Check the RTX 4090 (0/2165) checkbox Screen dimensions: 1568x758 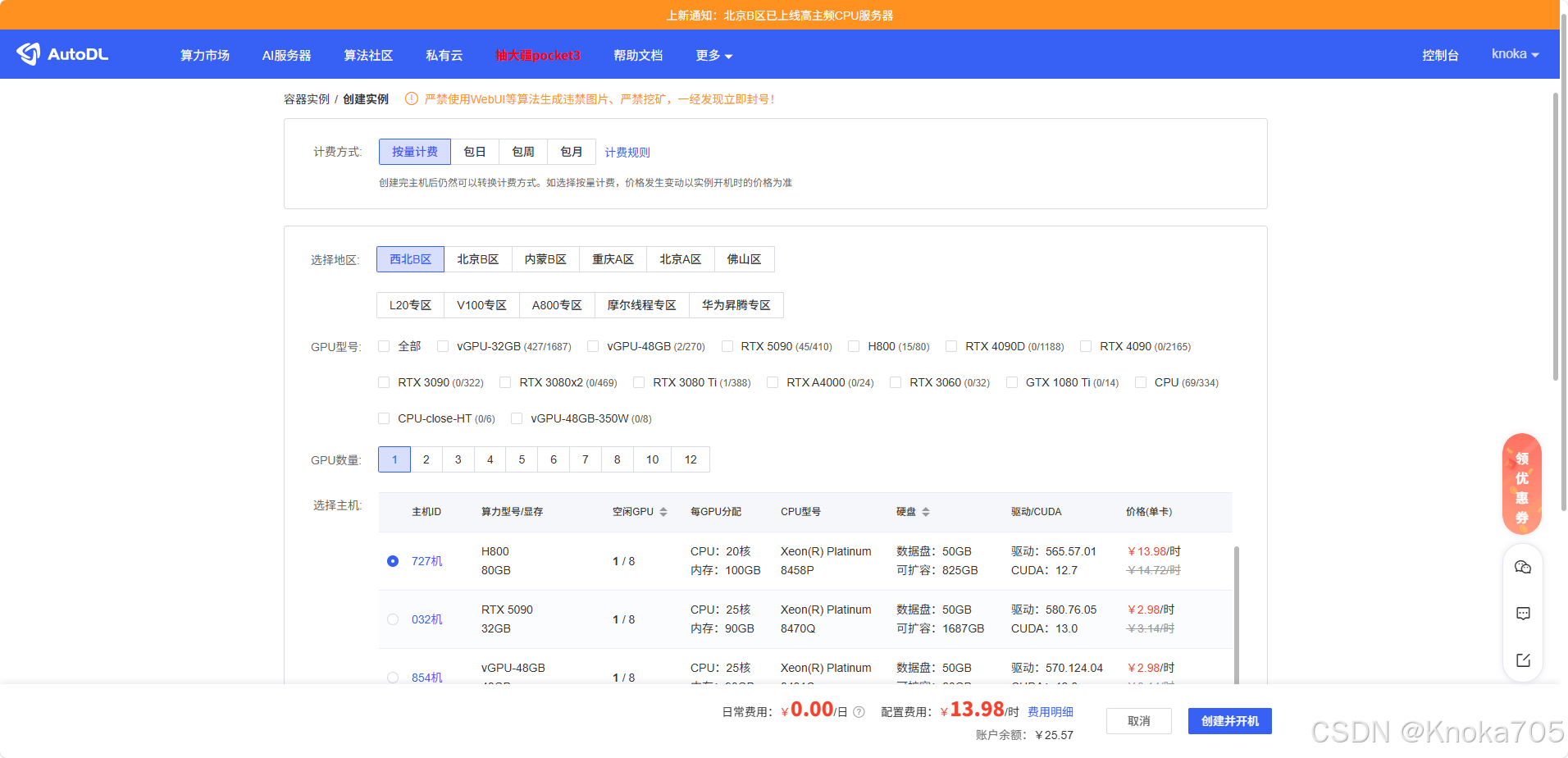(1086, 346)
